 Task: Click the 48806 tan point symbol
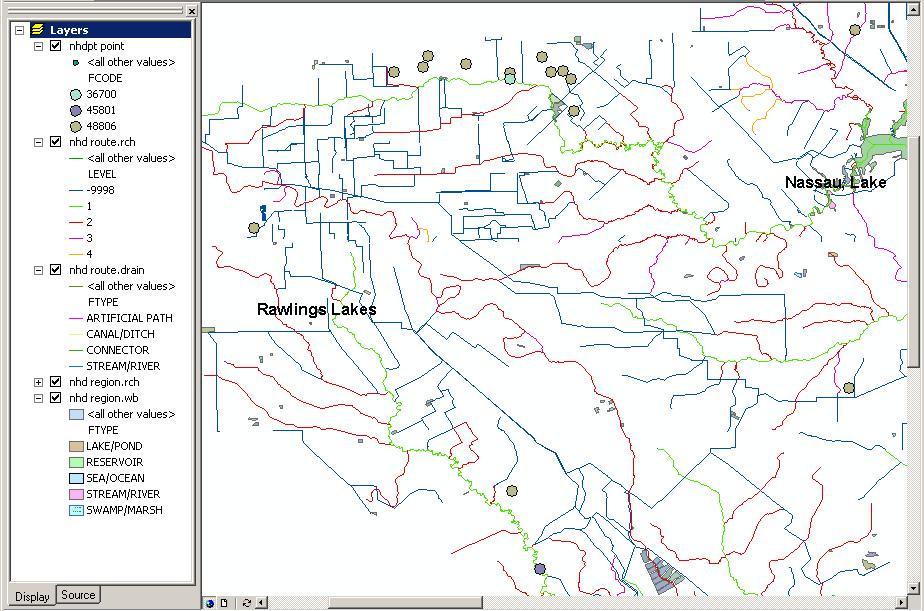point(76,126)
